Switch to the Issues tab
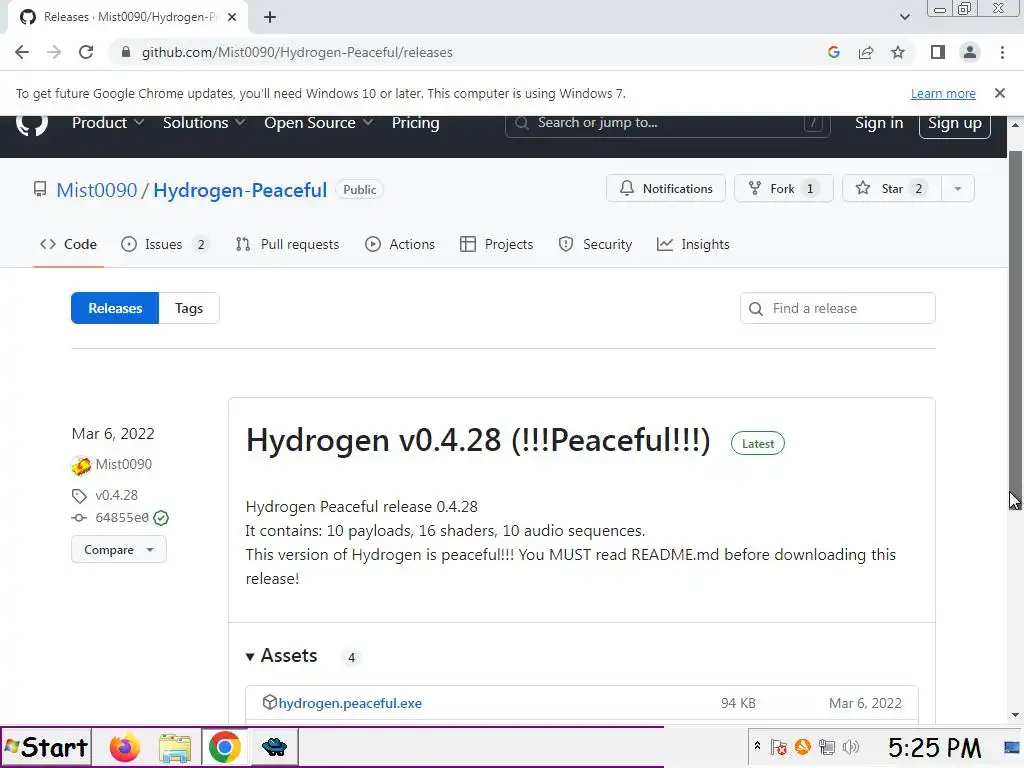 coord(164,244)
